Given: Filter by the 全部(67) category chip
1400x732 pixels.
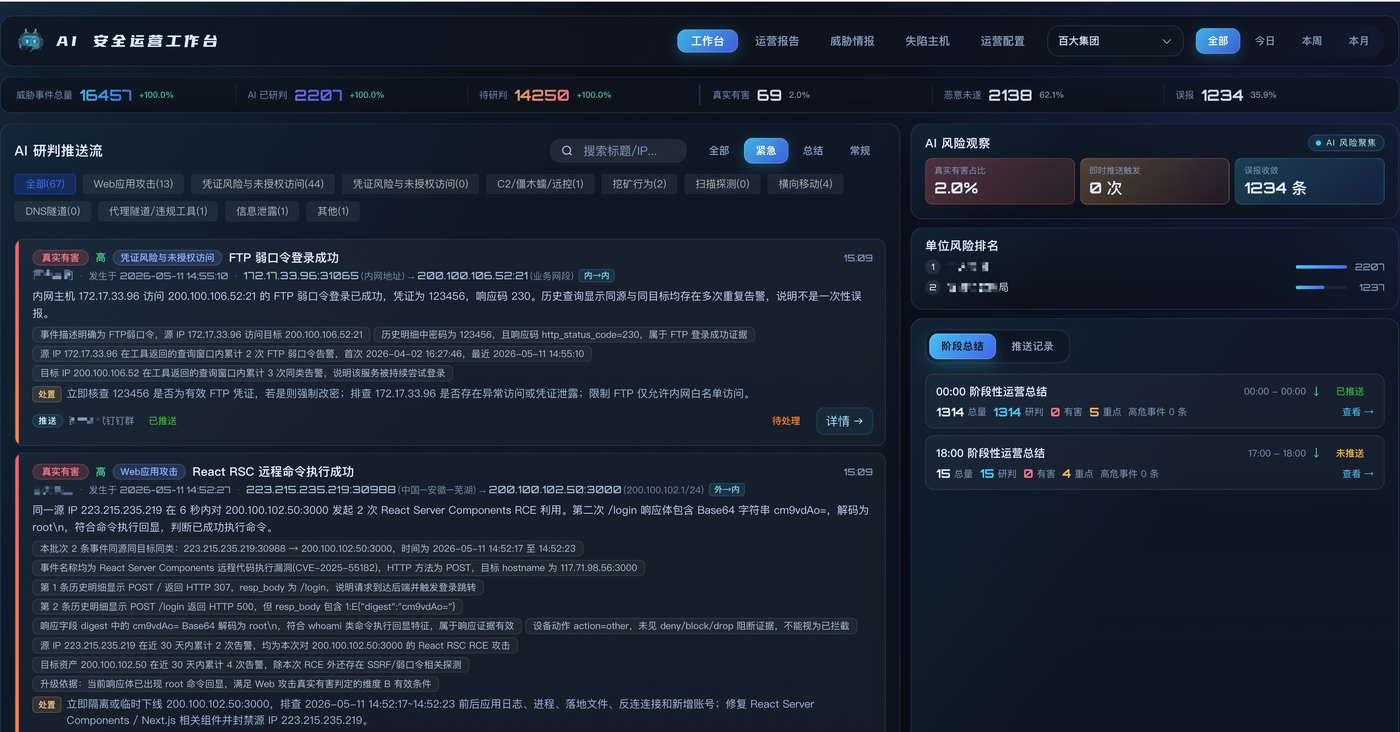Looking at the screenshot, I should (45, 184).
